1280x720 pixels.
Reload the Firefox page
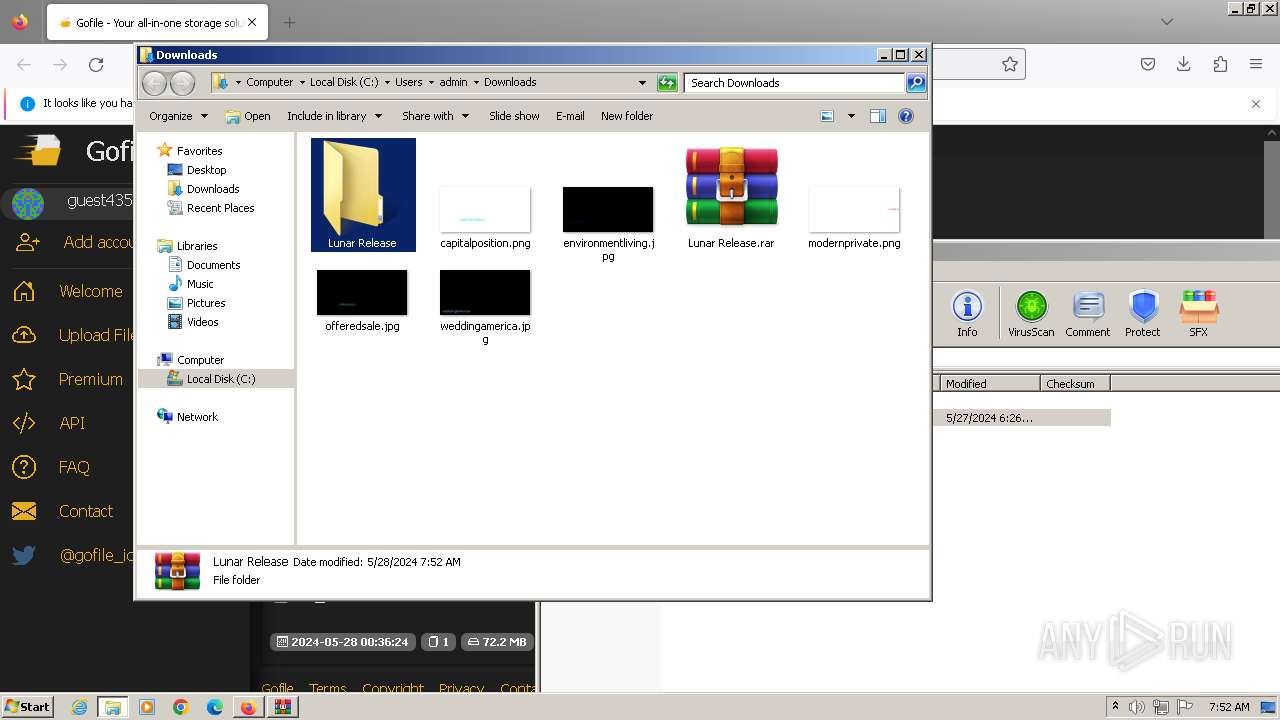96,65
